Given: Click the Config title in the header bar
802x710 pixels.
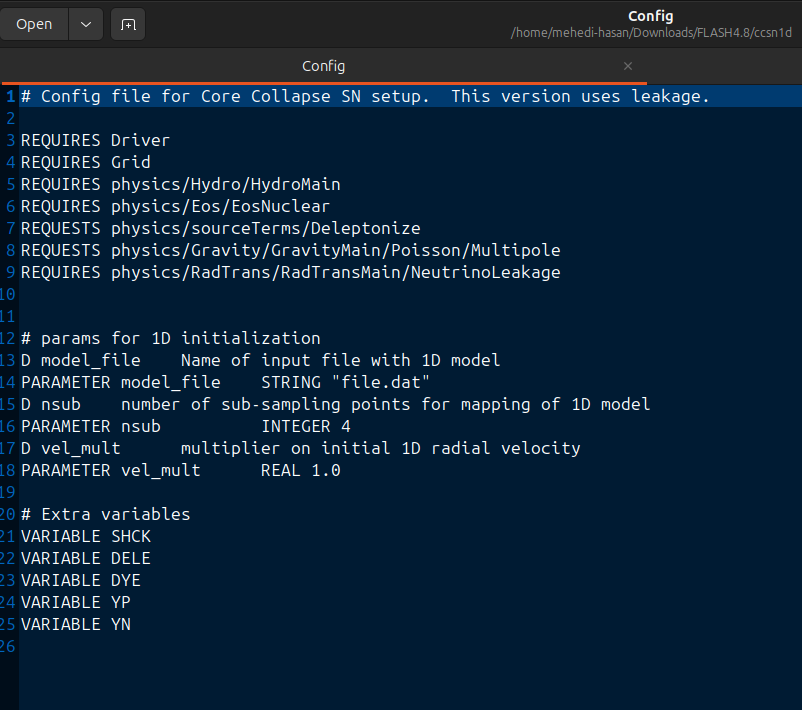Looking at the screenshot, I should [651, 16].
